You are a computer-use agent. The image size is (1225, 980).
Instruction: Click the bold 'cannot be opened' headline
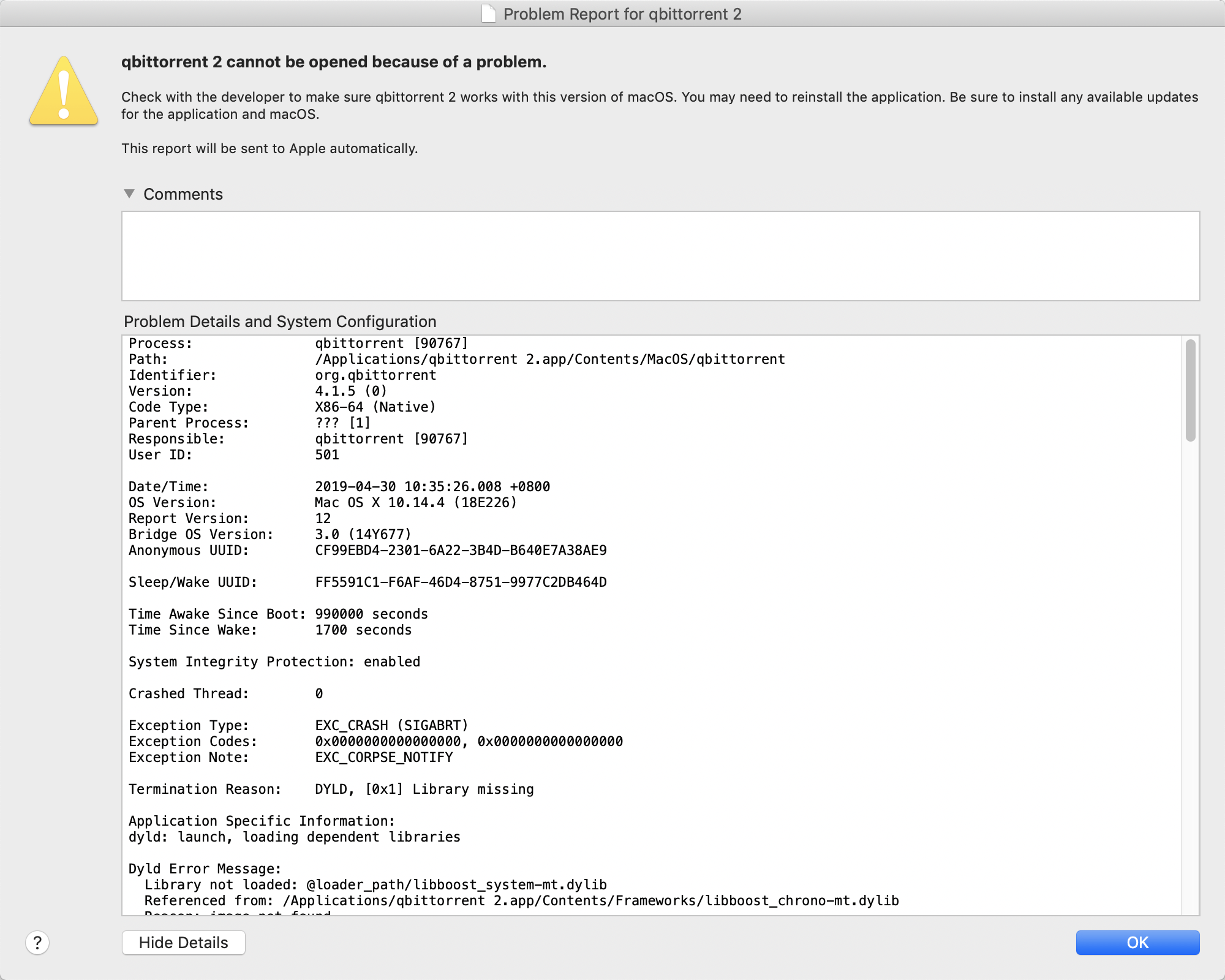pos(334,62)
